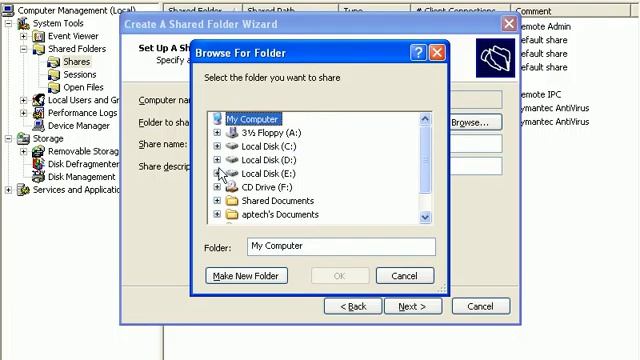
Task: Click the 3½ Floppy (A:) drive icon
Action: pyautogui.click(x=232, y=133)
